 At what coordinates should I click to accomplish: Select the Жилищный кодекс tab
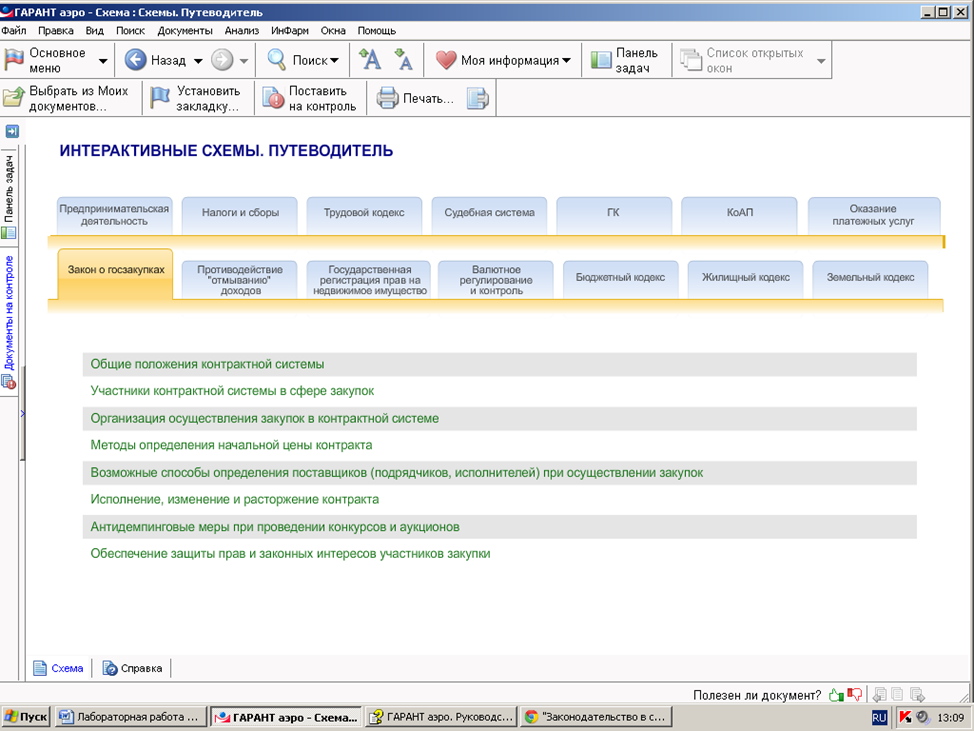click(x=745, y=277)
